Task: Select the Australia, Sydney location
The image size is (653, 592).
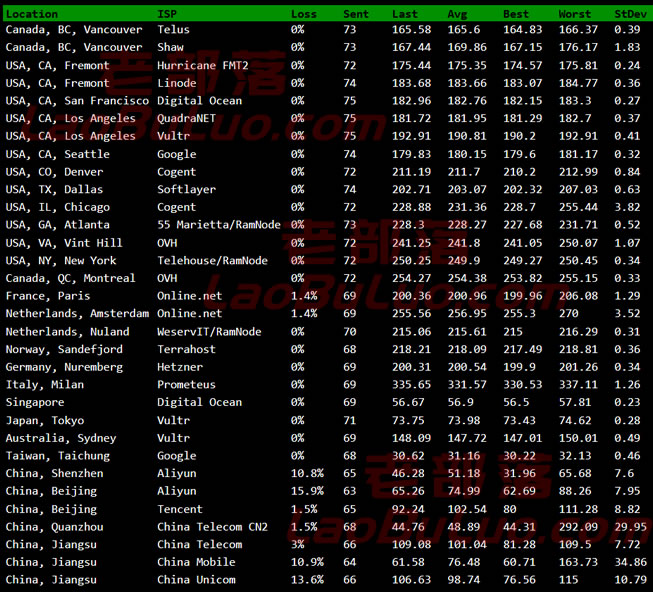Action: point(61,438)
